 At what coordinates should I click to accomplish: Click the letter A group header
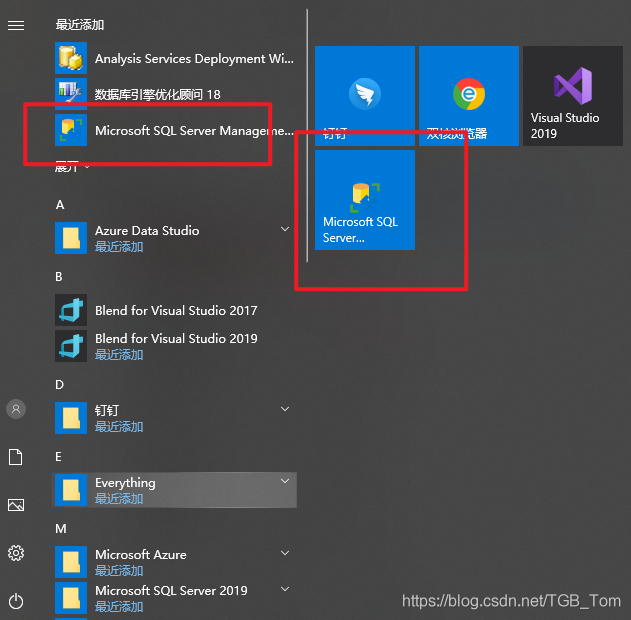click(60, 205)
